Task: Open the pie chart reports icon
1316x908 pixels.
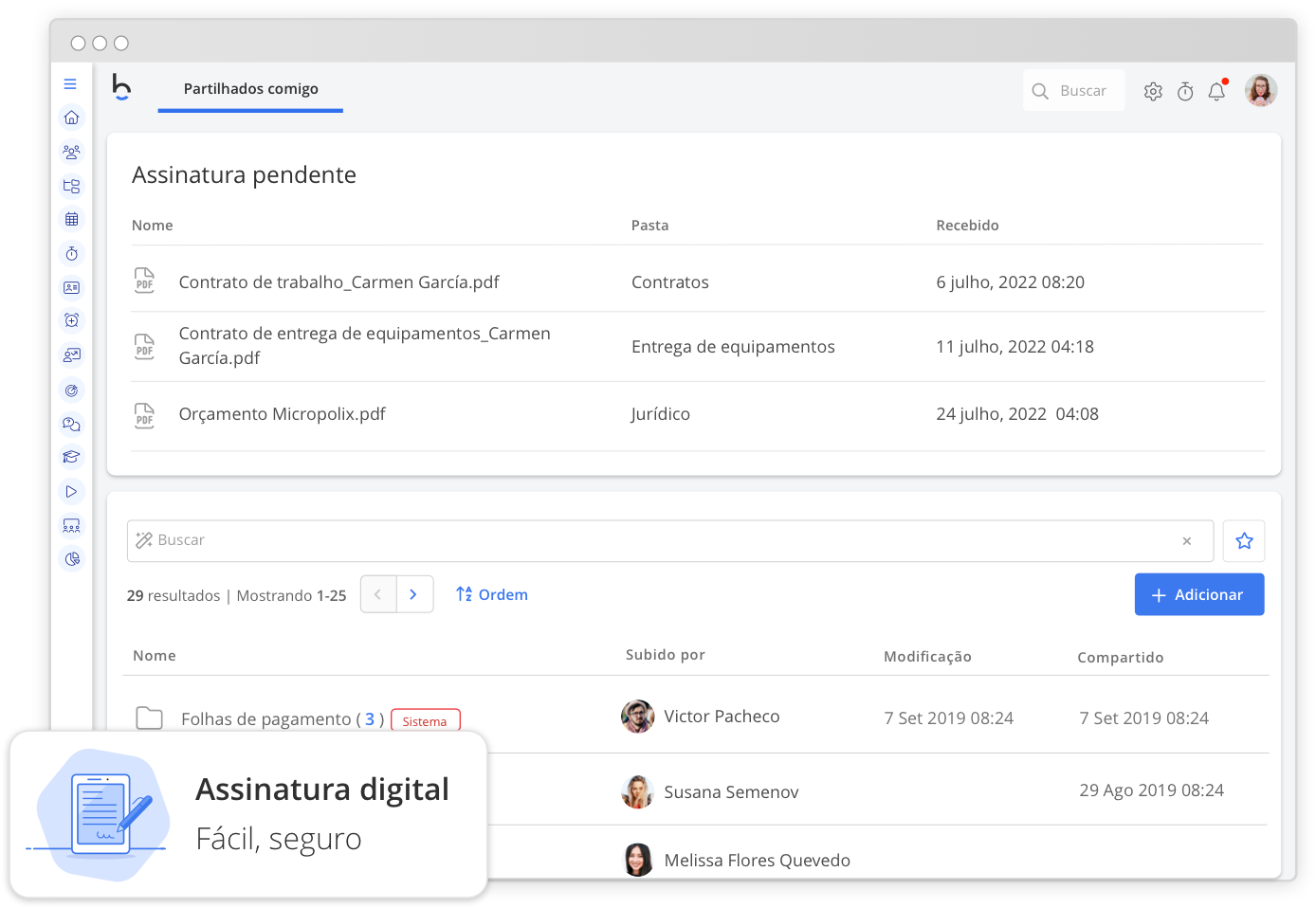Action: click(x=71, y=558)
